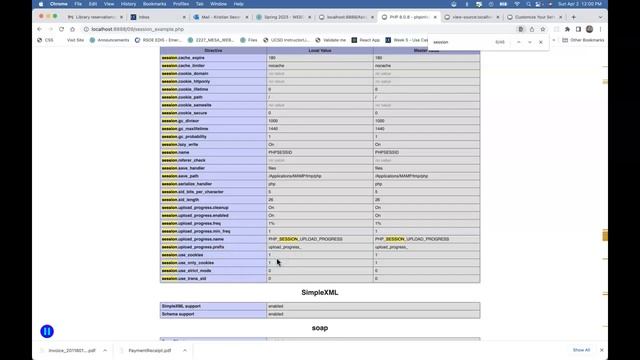Image resolution: width=640 pixels, height=360 pixels.
Task: Expand the PaymentReceipt.pdf download chevron
Action: (184, 350)
